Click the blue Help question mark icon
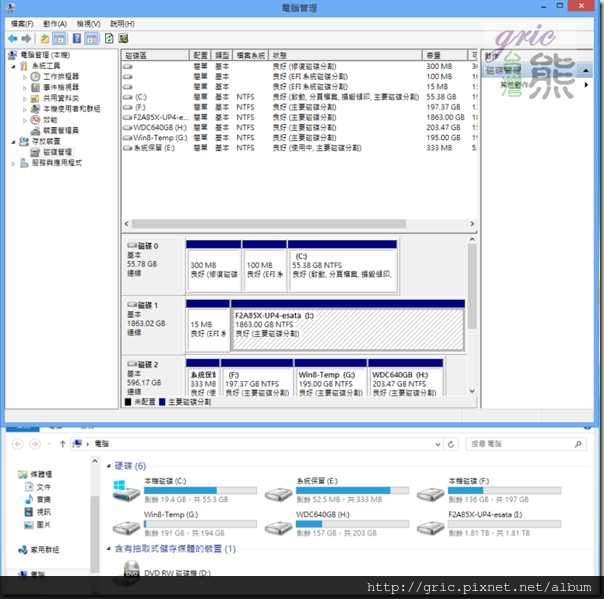The image size is (604, 599). tap(77, 39)
